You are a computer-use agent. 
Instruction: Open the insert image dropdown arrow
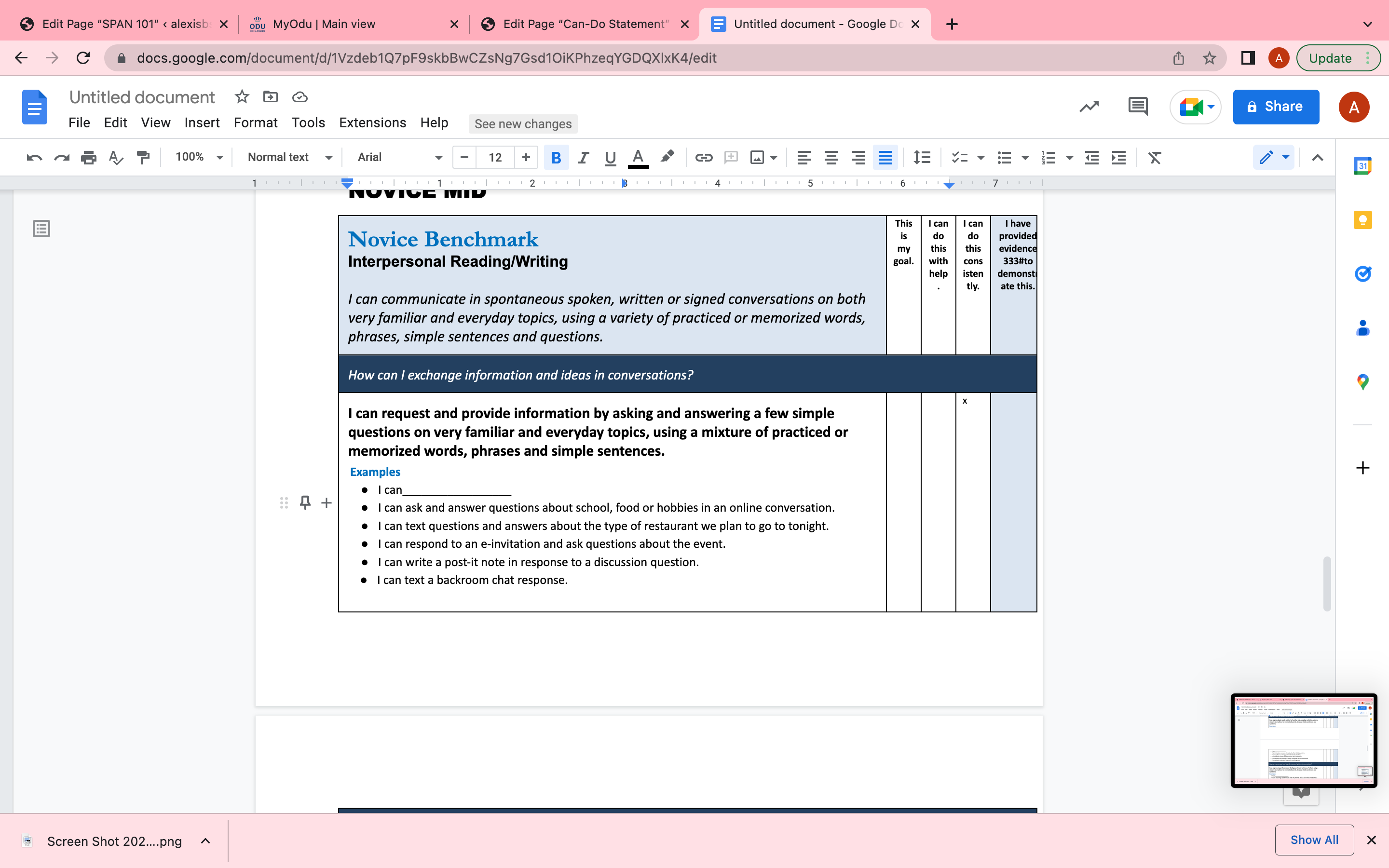pos(774,158)
